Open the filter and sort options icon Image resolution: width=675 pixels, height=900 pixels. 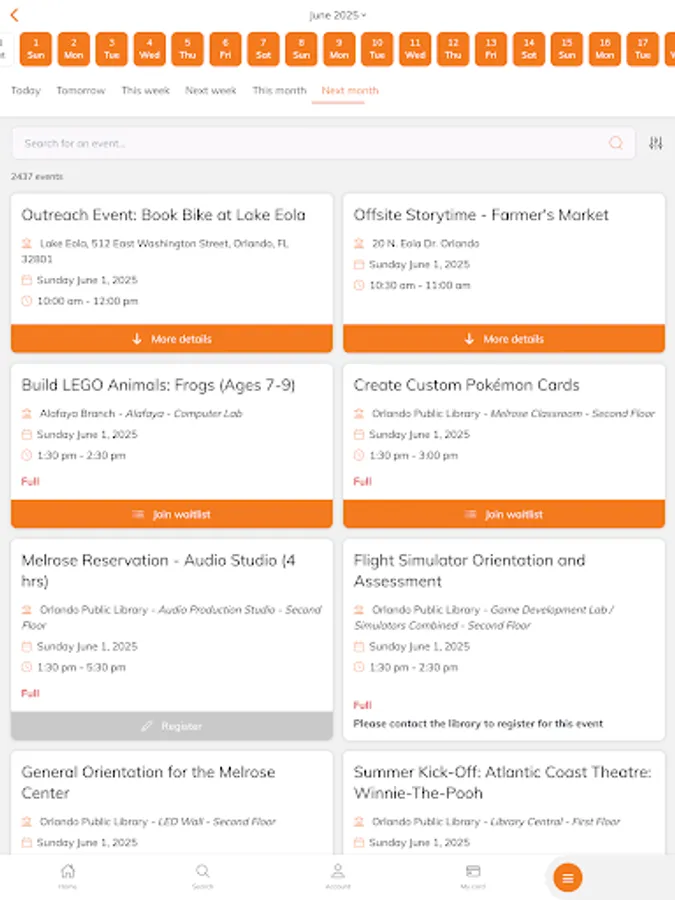click(656, 143)
